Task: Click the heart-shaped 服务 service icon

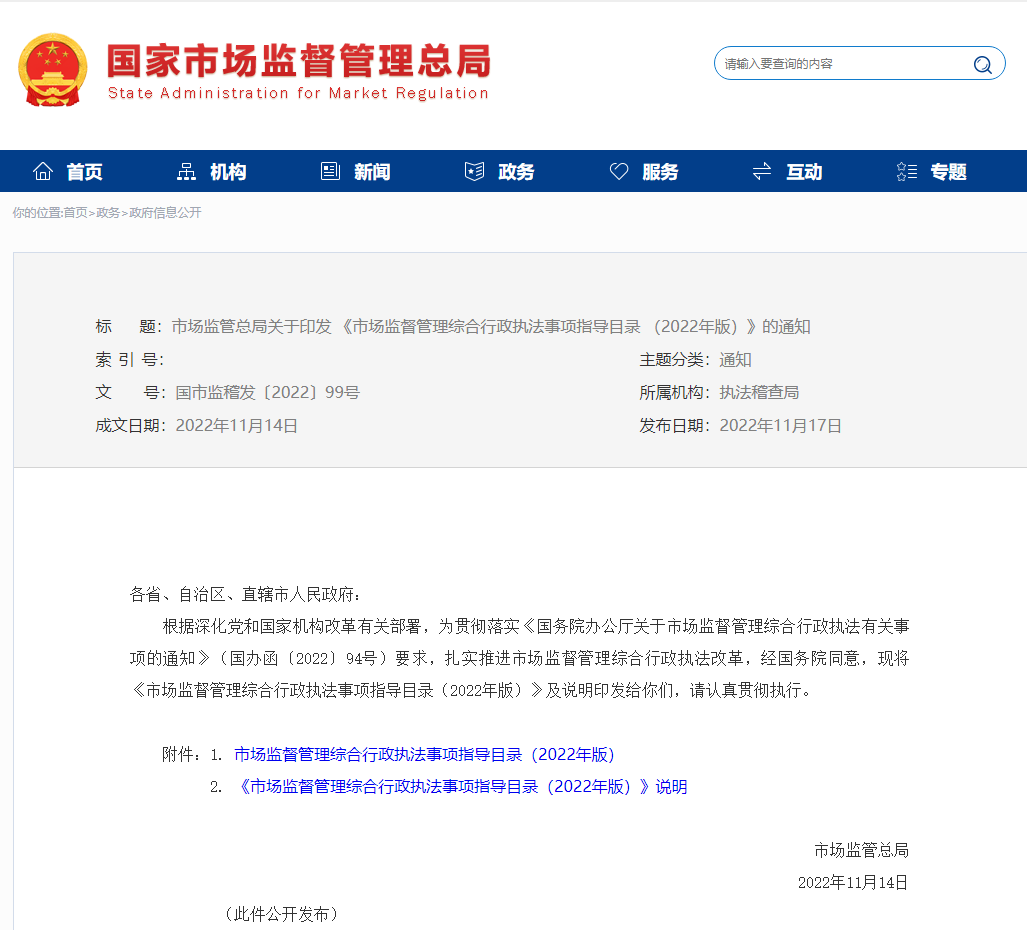Action: pyautogui.click(x=619, y=170)
